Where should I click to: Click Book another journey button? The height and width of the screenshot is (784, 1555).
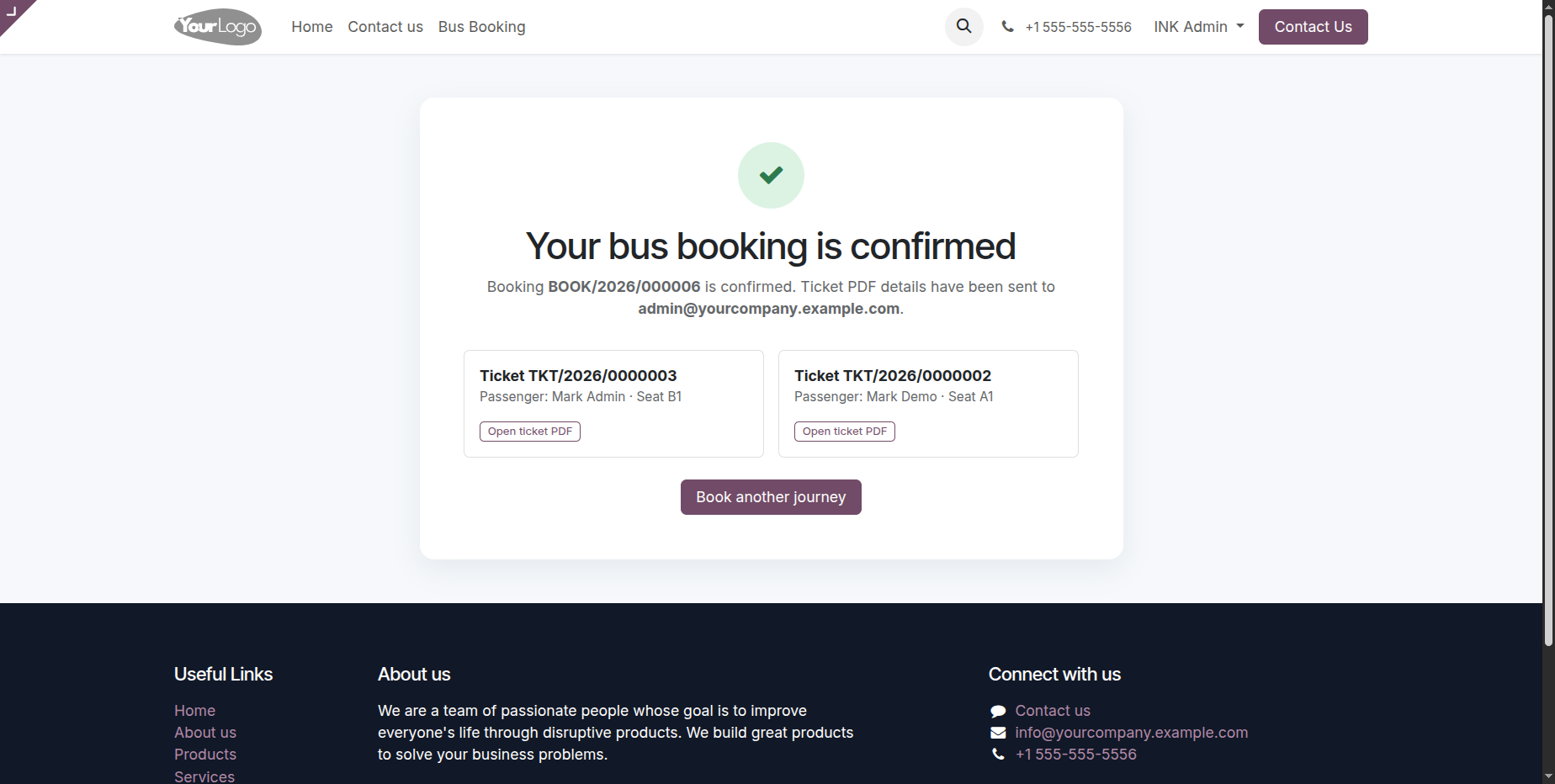771,497
